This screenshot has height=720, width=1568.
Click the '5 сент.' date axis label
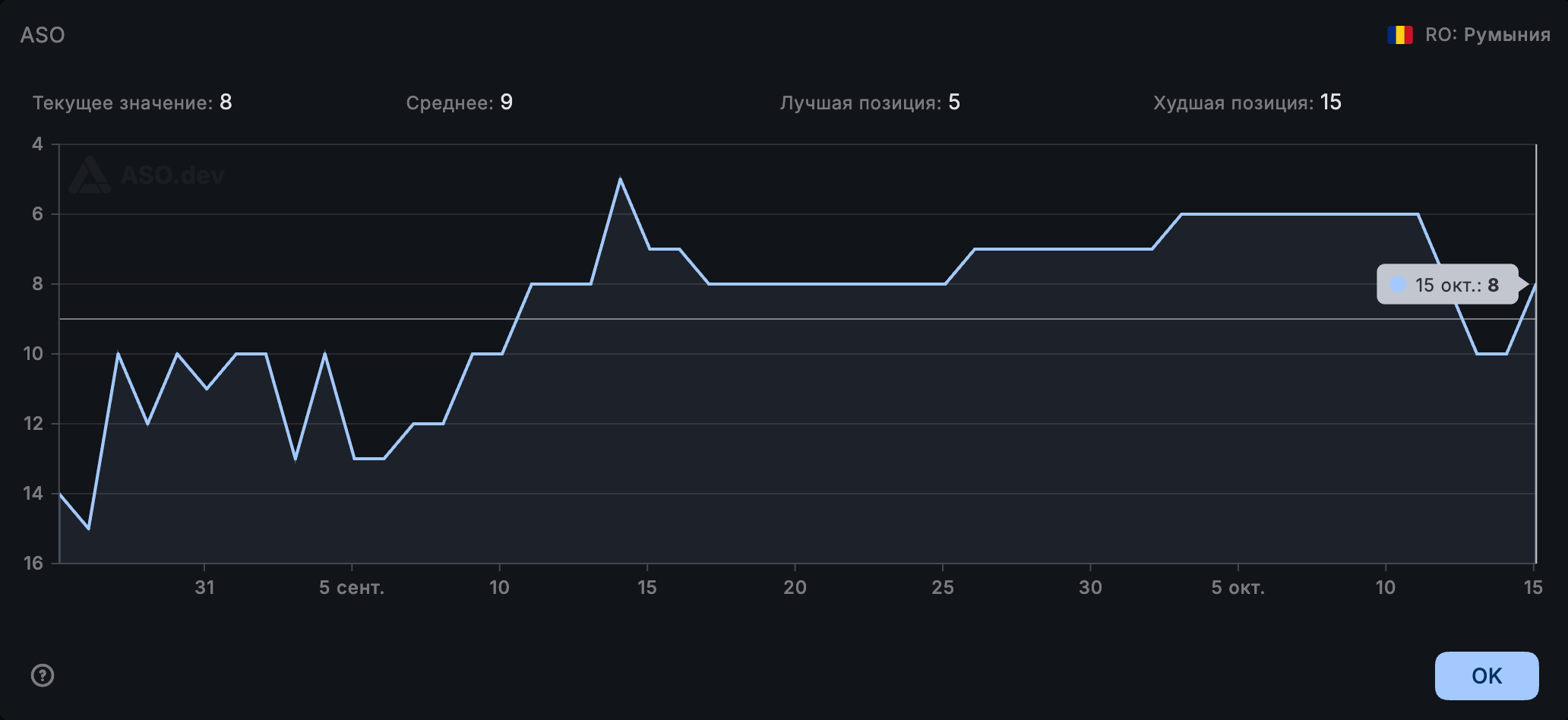[352, 588]
